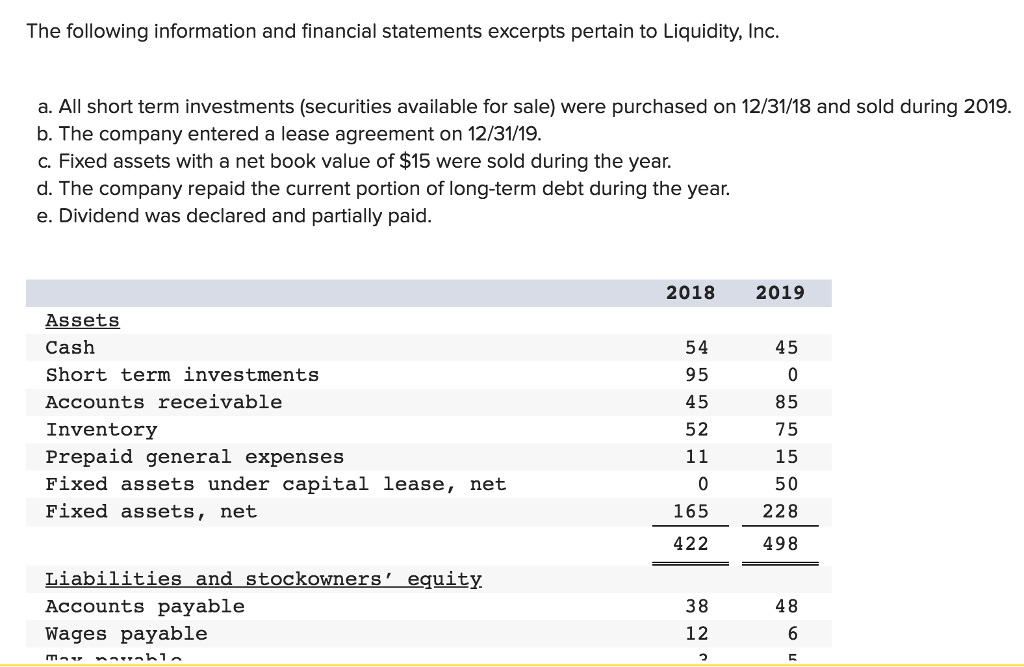Select the Wages payable row label

pos(127,634)
